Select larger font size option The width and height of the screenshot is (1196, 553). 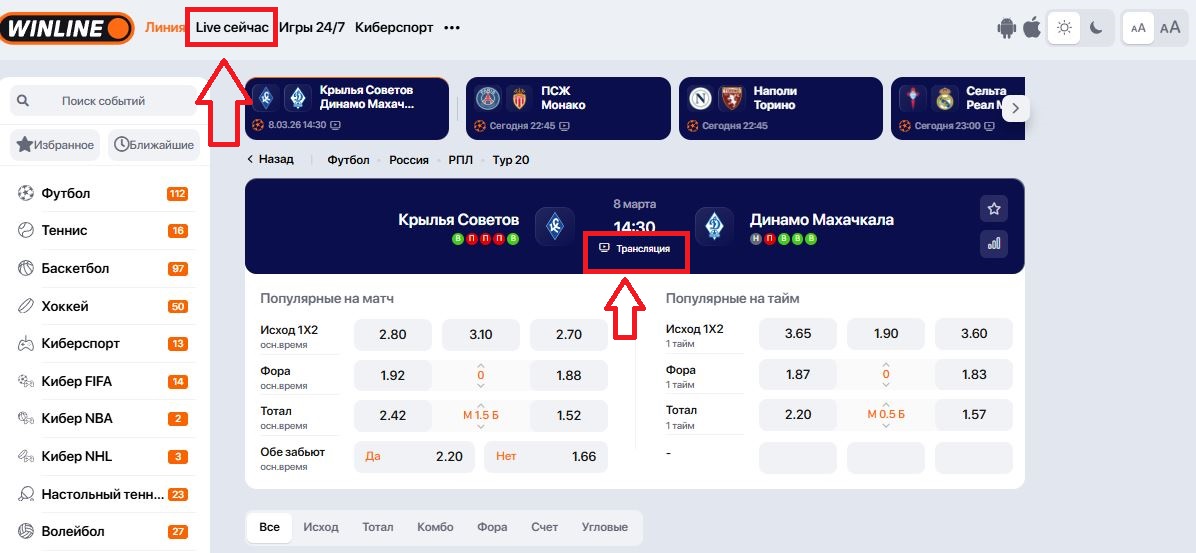click(1169, 28)
